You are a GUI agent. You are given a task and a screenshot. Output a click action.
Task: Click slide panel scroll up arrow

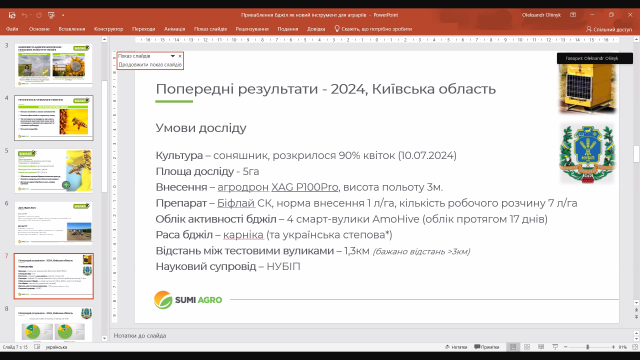104,40
